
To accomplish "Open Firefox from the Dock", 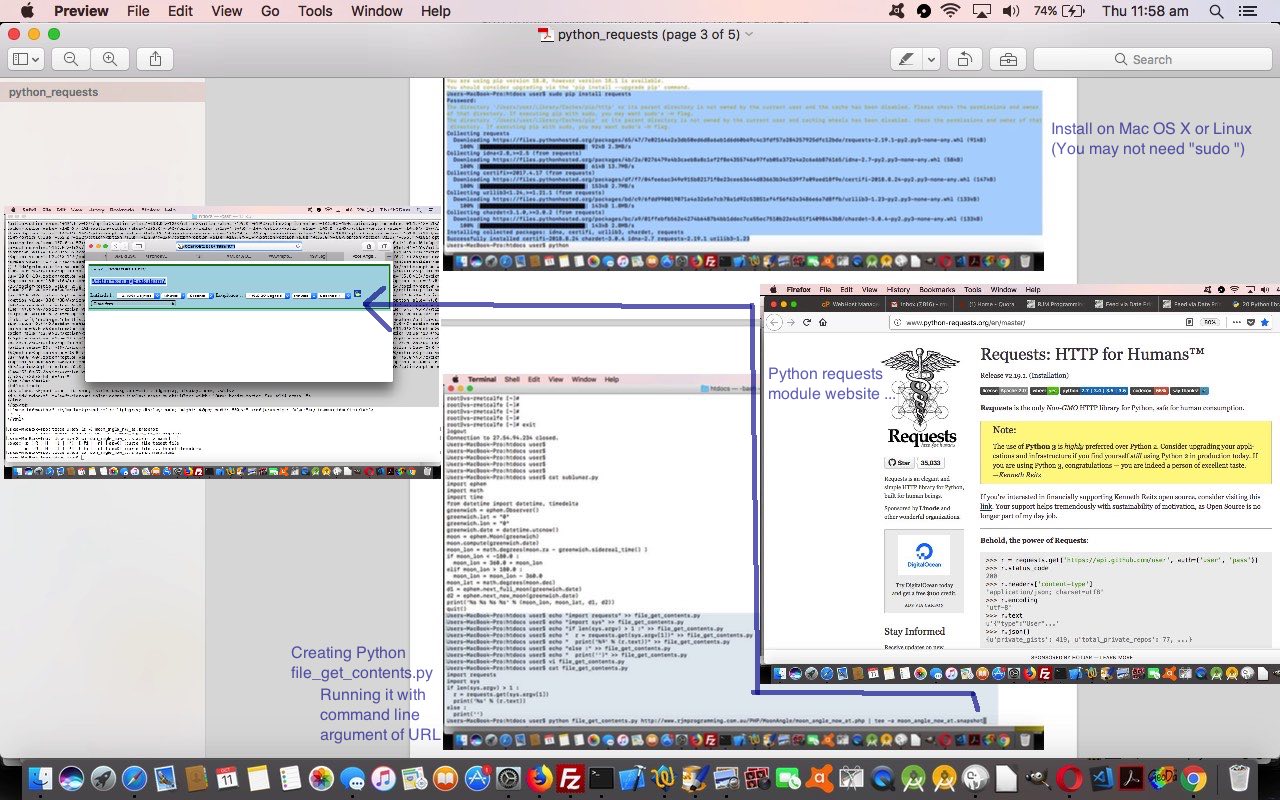I will click(538, 778).
